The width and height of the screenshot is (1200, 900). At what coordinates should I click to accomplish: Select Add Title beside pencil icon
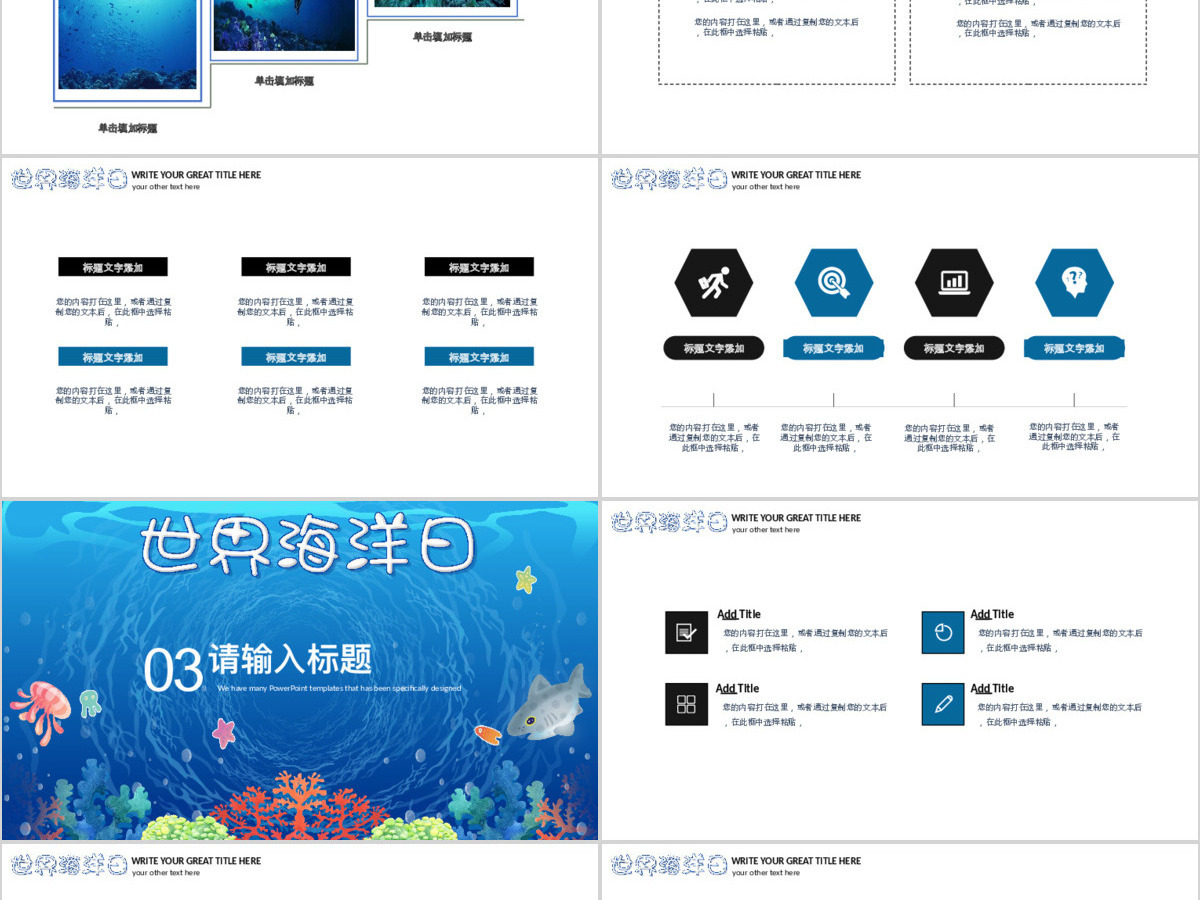click(x=992, y=688)
